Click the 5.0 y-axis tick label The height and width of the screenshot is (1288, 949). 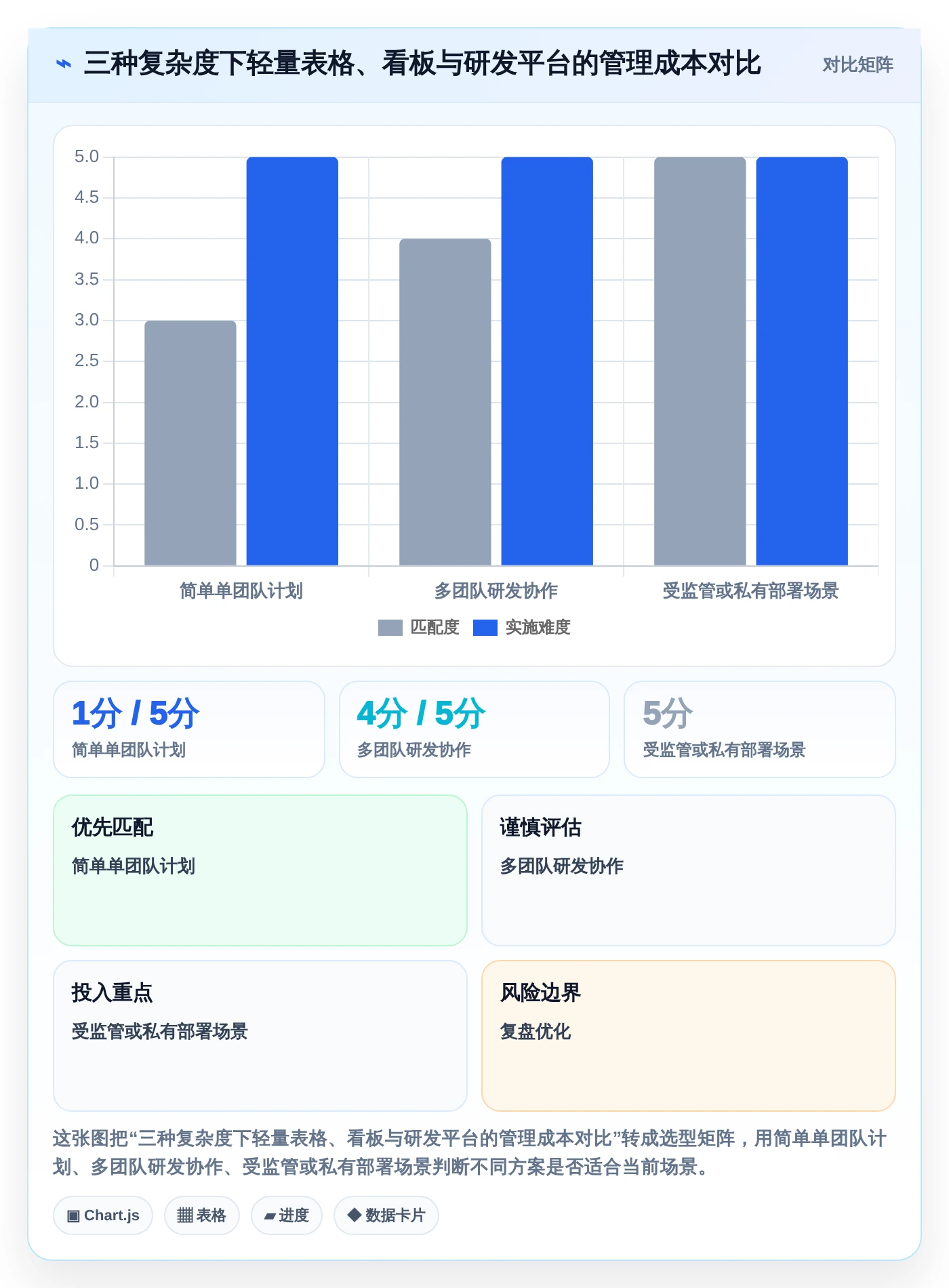87,157
